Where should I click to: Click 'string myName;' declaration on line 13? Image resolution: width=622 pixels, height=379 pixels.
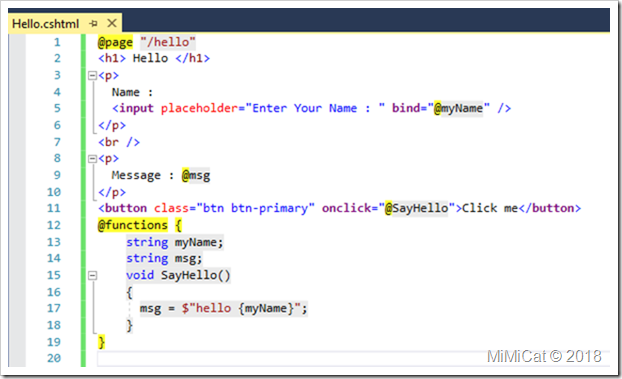click(175, 242)
